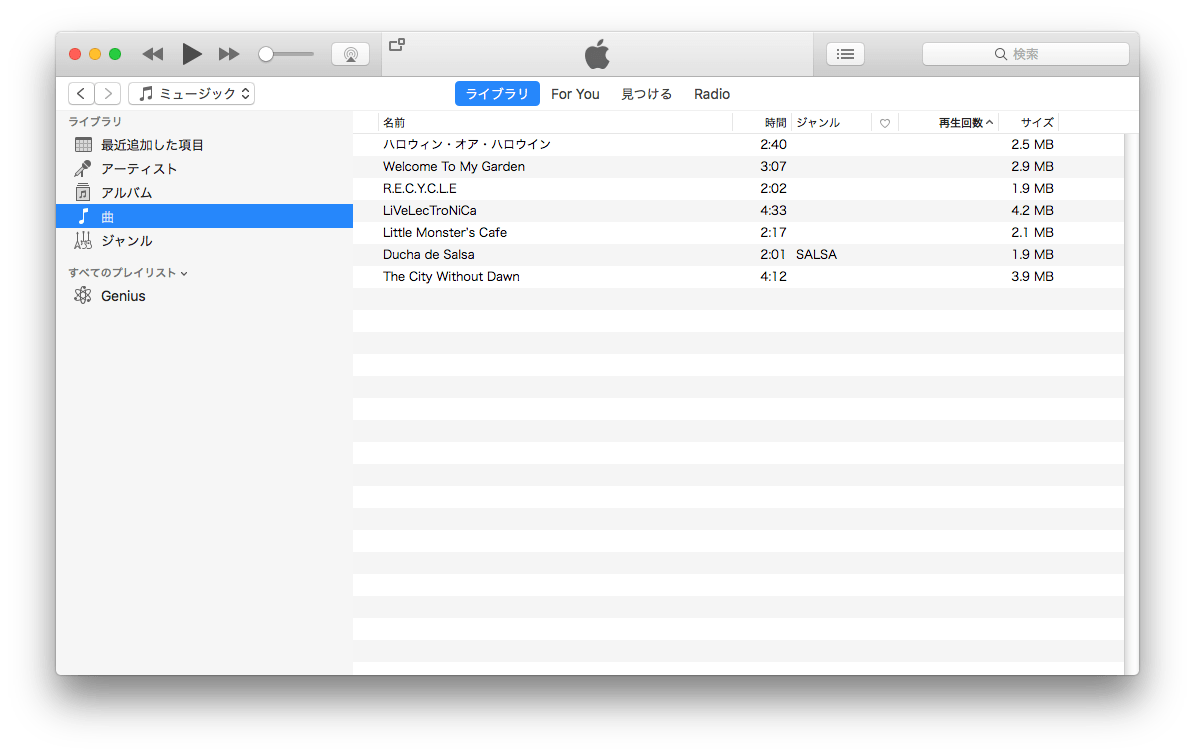Click the 2:17 duration value
Image resolution: width=1195 pixels, height=755 pixels.
773,233
